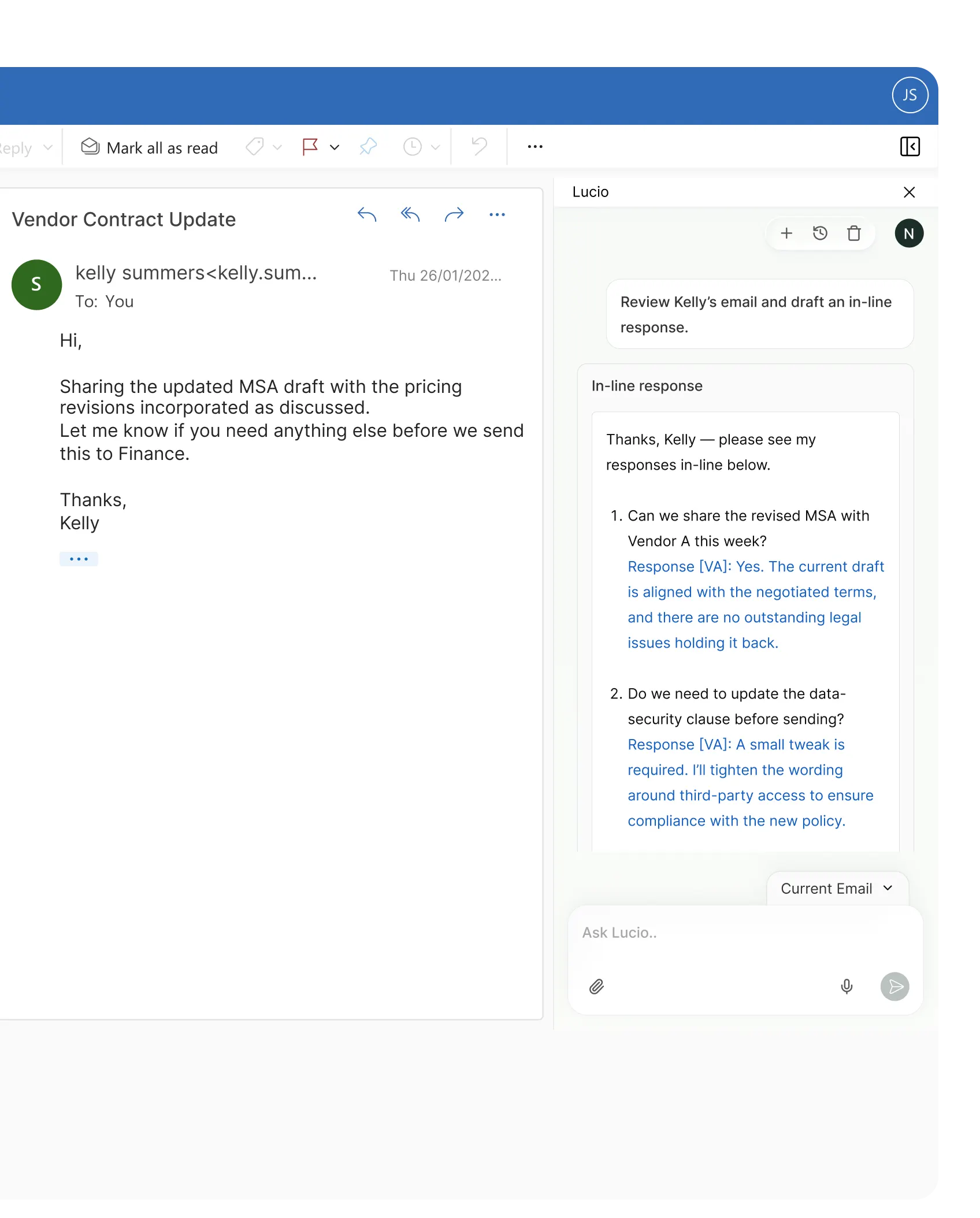
Task: Click question 'Can we share the revised MSA'
Action: point(748,528)
